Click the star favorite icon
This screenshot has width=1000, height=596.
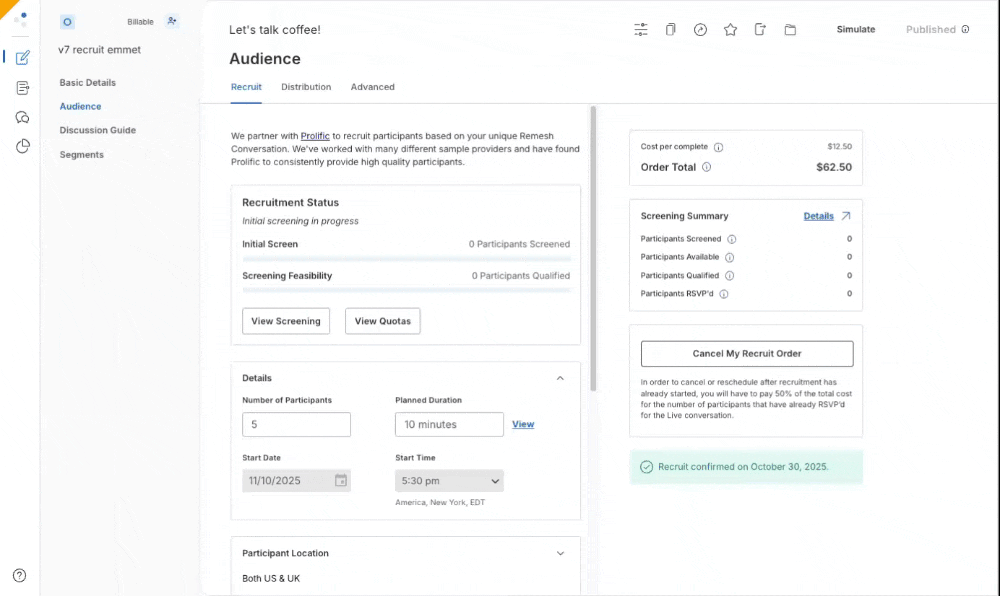coord(730,29)
